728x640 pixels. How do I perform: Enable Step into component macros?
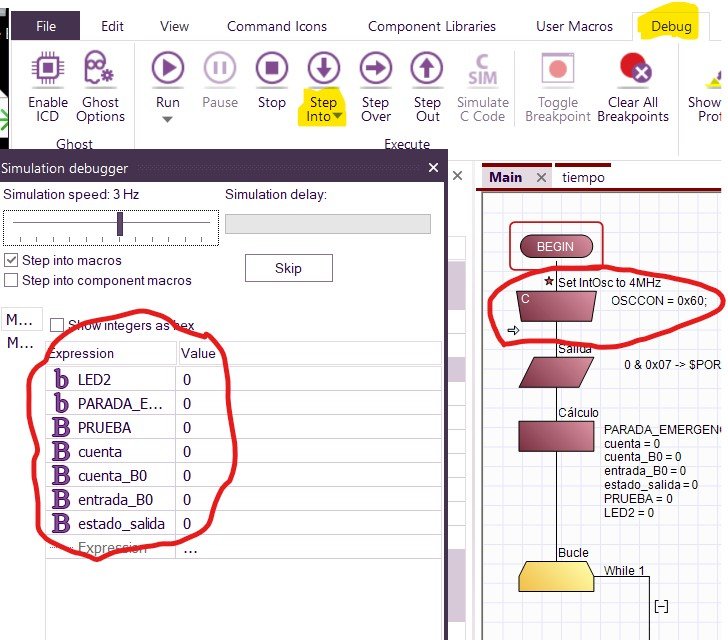(x=11, y=280)
